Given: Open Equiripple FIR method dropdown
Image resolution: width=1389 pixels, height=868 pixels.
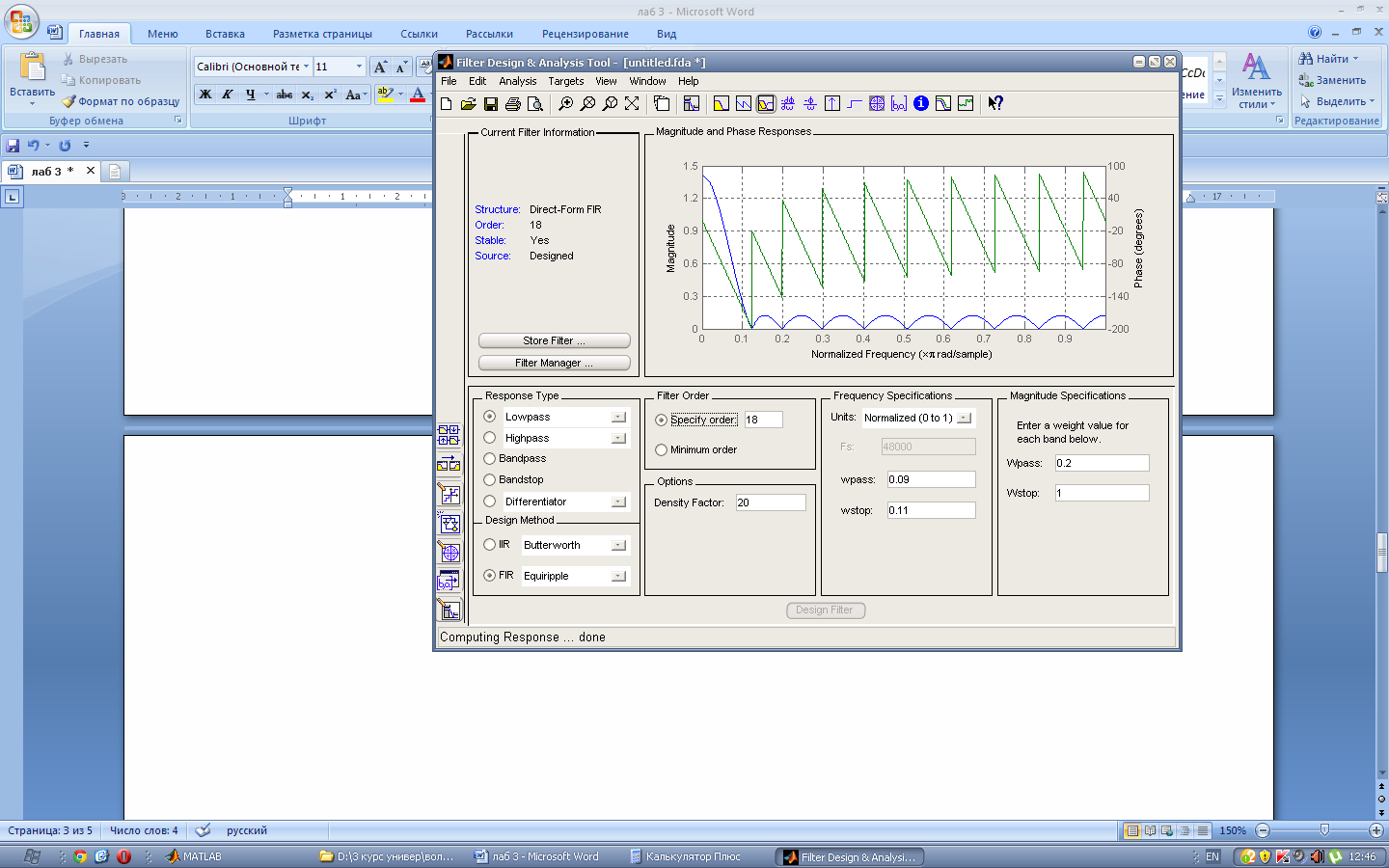Looking at the screenshot, I should click(x=618, y=576).
